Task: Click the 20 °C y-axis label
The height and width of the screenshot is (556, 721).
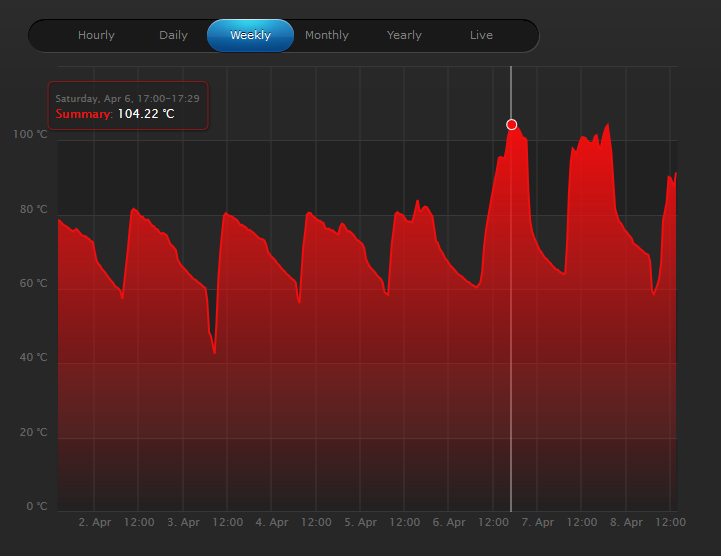Action: [32, 433]
